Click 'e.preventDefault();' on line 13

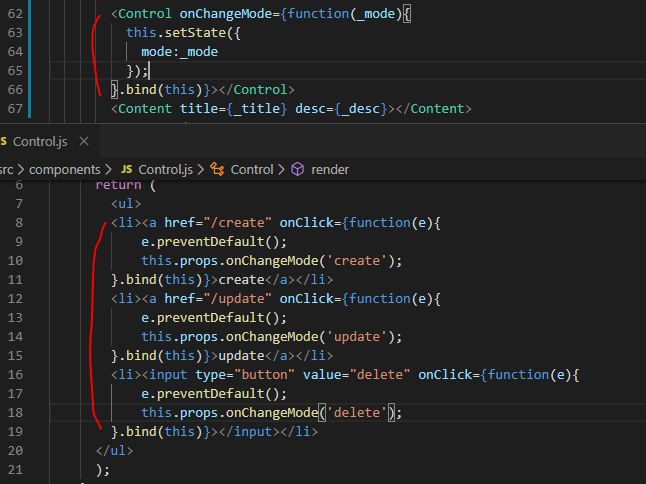point(213,318)
